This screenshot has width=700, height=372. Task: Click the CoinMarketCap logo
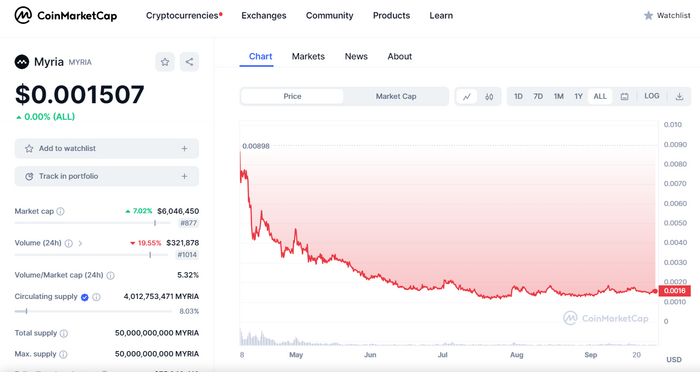point(66,16)
